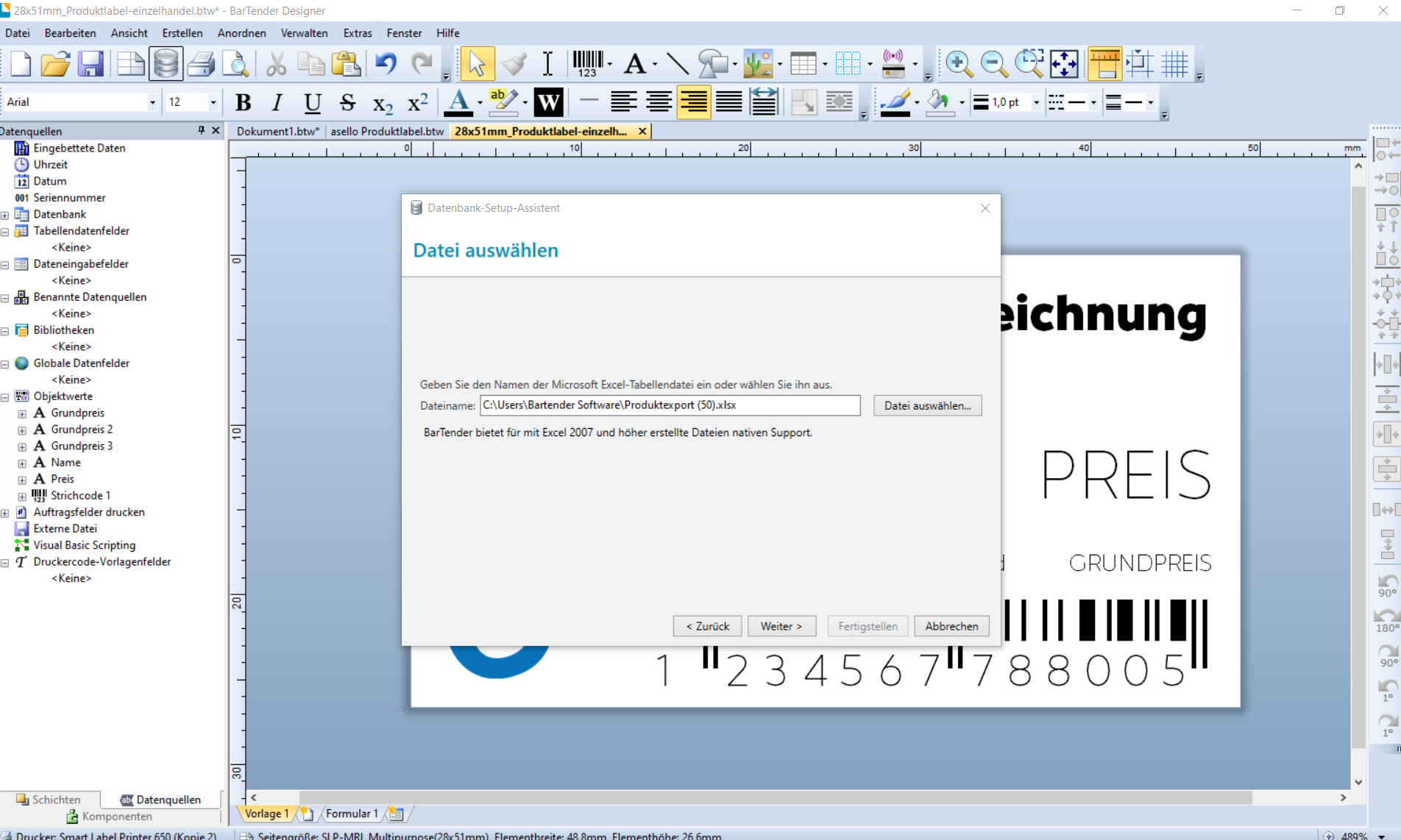The height and width of the screenshot is (840, 1401).
Task: Click the Datei auswählen button
Action: pos(927,405)
